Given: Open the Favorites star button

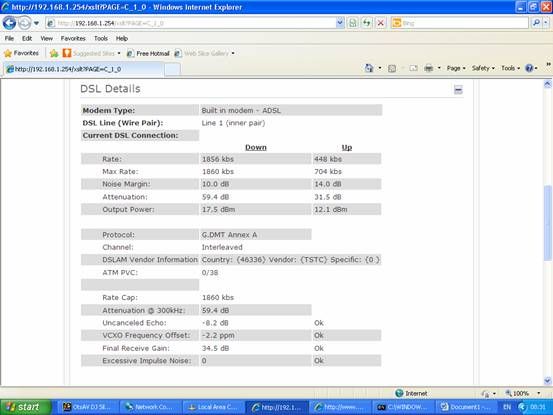Looking at the screenshot, I should click(x=21, y=53).
